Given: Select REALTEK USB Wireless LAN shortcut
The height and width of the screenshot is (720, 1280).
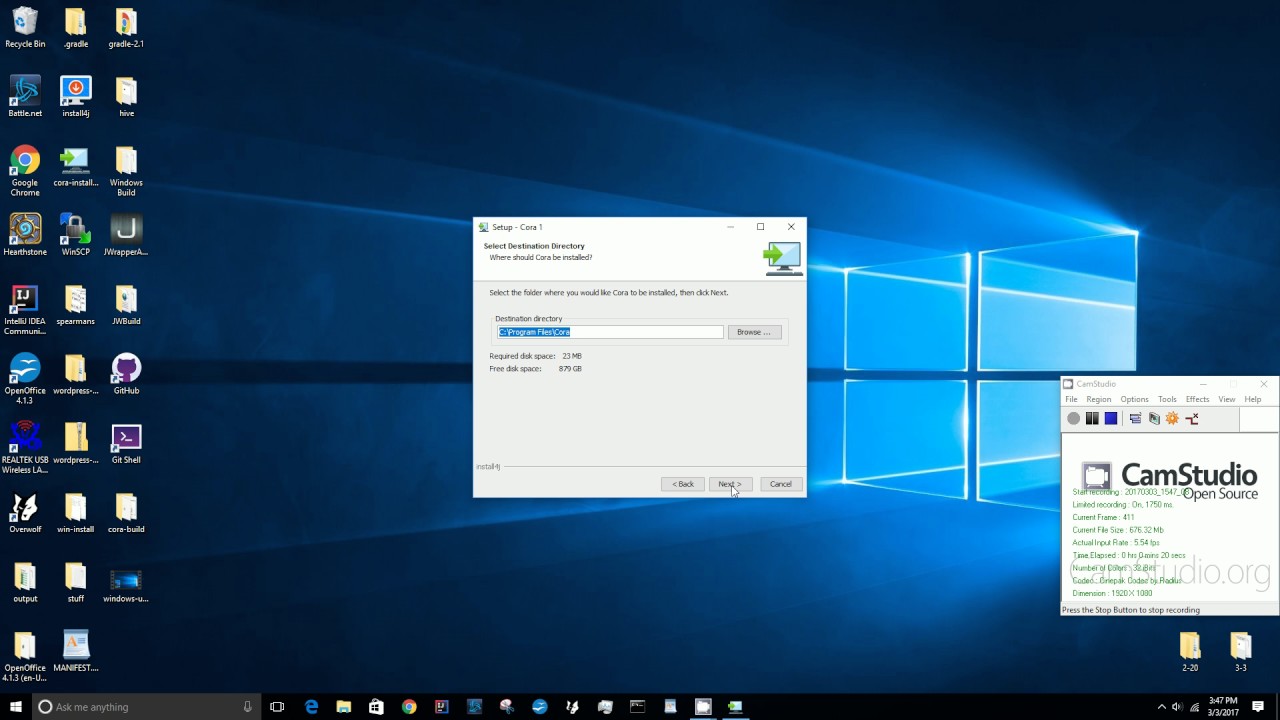Looking at the screenshot, I should [25, 448].
